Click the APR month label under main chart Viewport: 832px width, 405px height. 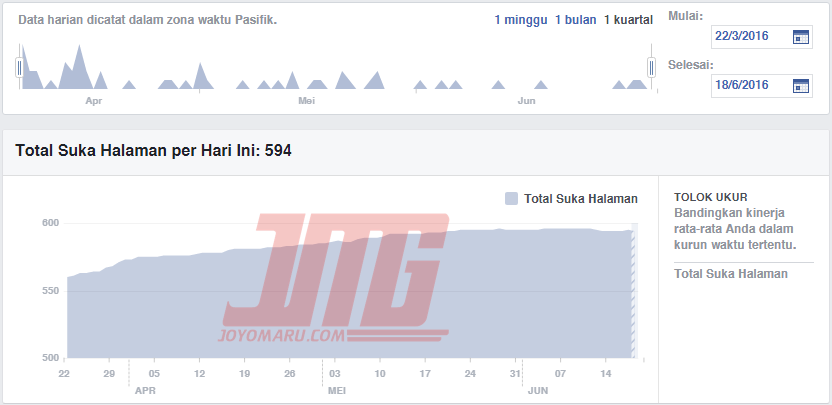point(145,391)
